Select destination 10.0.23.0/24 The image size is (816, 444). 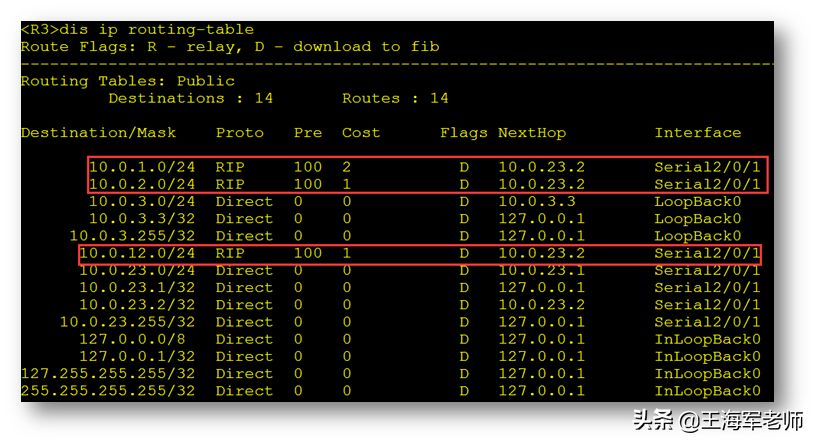137,270
